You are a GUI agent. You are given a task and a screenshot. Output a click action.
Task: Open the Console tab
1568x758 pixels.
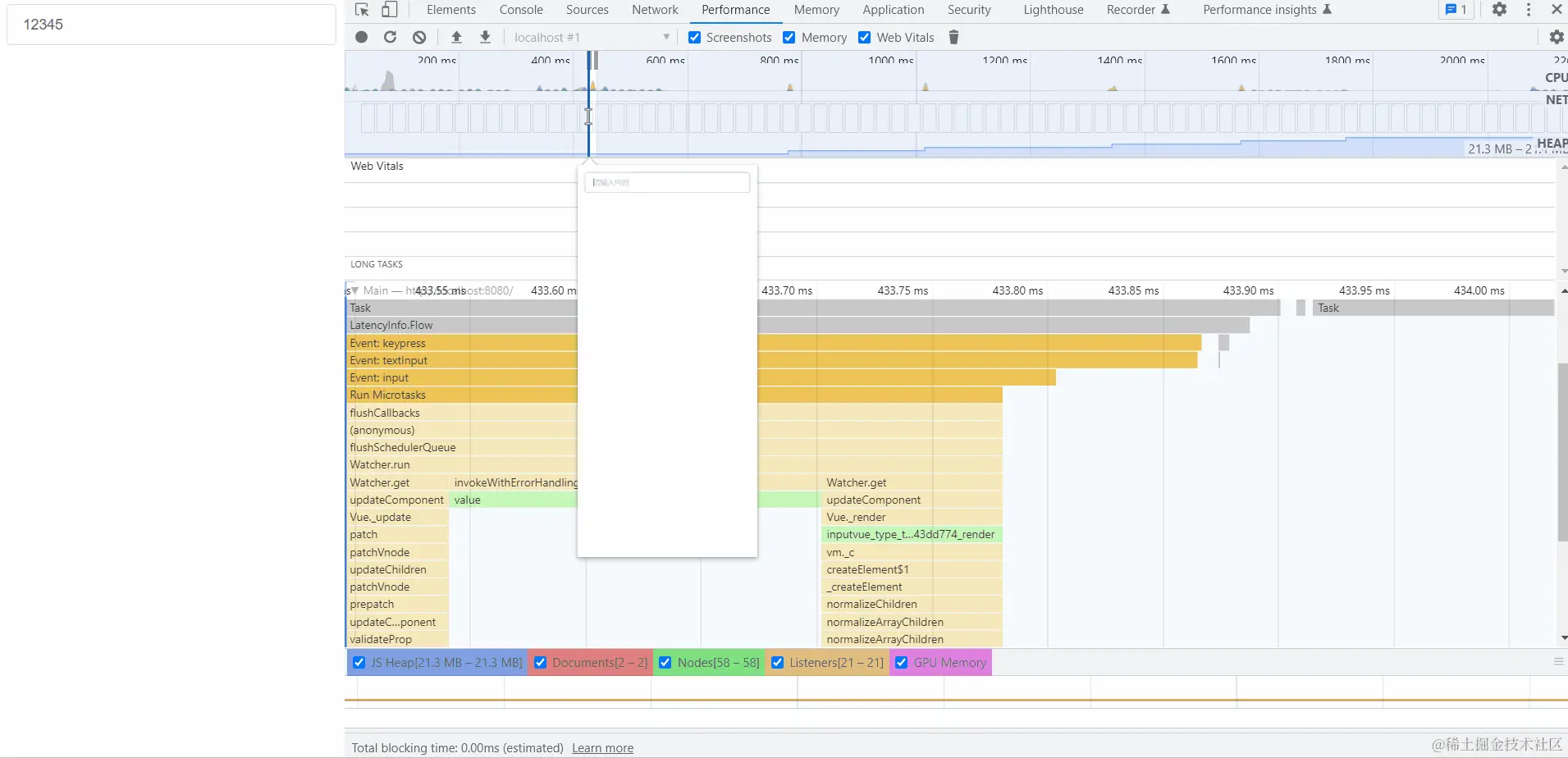click(x=521, y=10)
